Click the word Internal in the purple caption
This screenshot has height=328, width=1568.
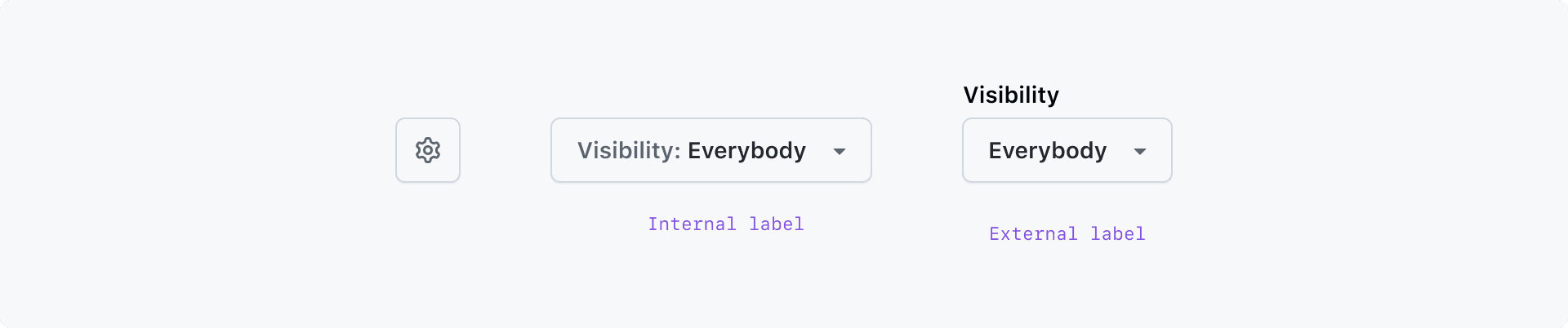(692, 224)
